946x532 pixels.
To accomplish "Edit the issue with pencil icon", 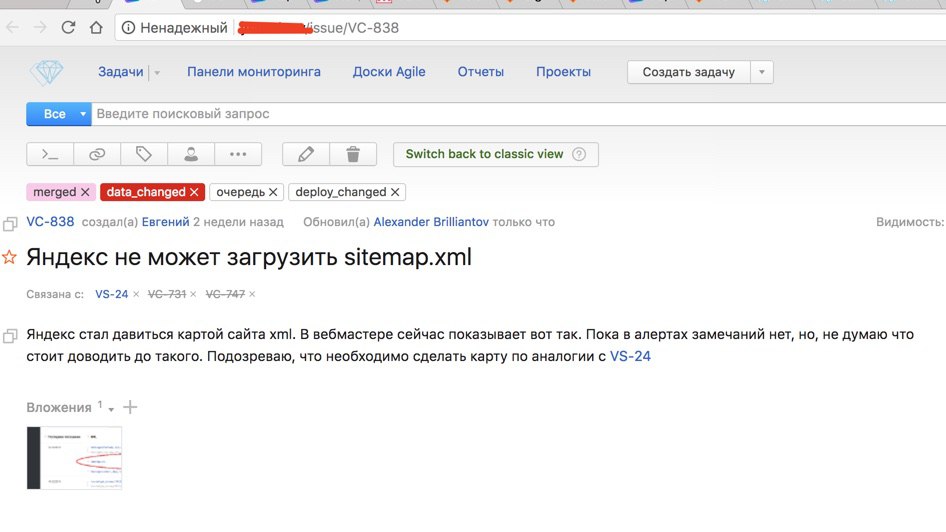I will 306,154.
